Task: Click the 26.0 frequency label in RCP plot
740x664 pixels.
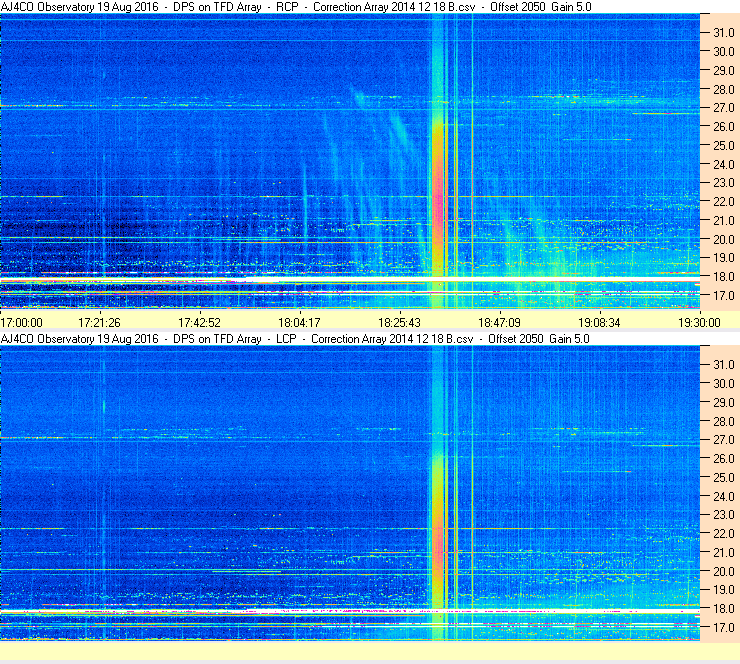Action: click(724, 127)
